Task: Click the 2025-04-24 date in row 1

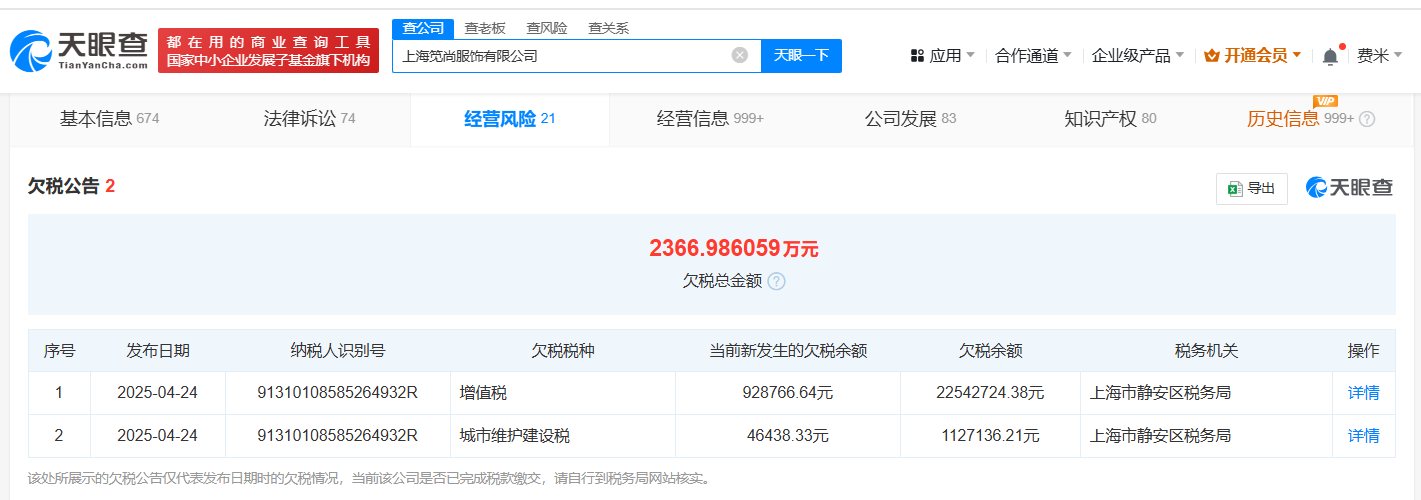Action: 158,393
